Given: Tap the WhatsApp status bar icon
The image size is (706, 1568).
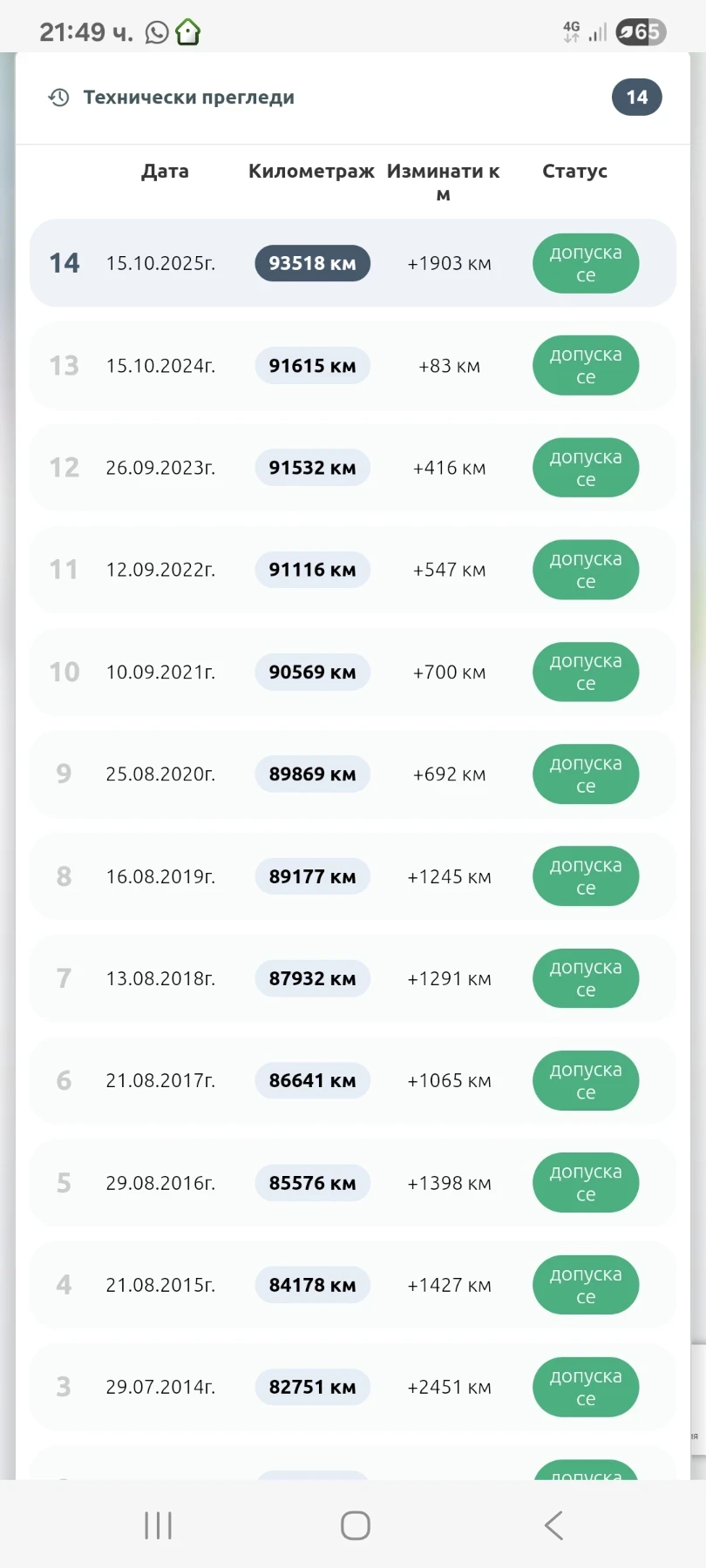Looking at the screenshot, I should pos(157,33).
